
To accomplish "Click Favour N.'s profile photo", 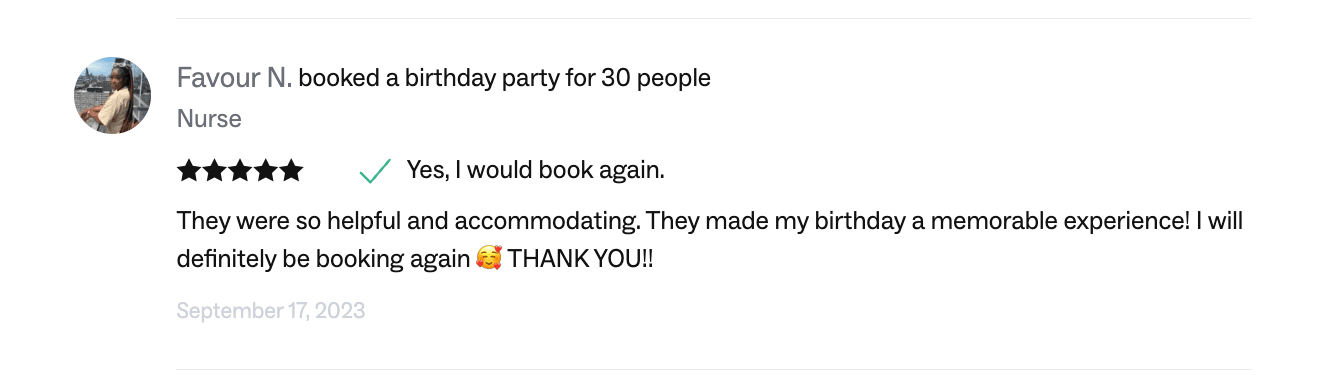I will pyautogui.click(x=113, y=96).
